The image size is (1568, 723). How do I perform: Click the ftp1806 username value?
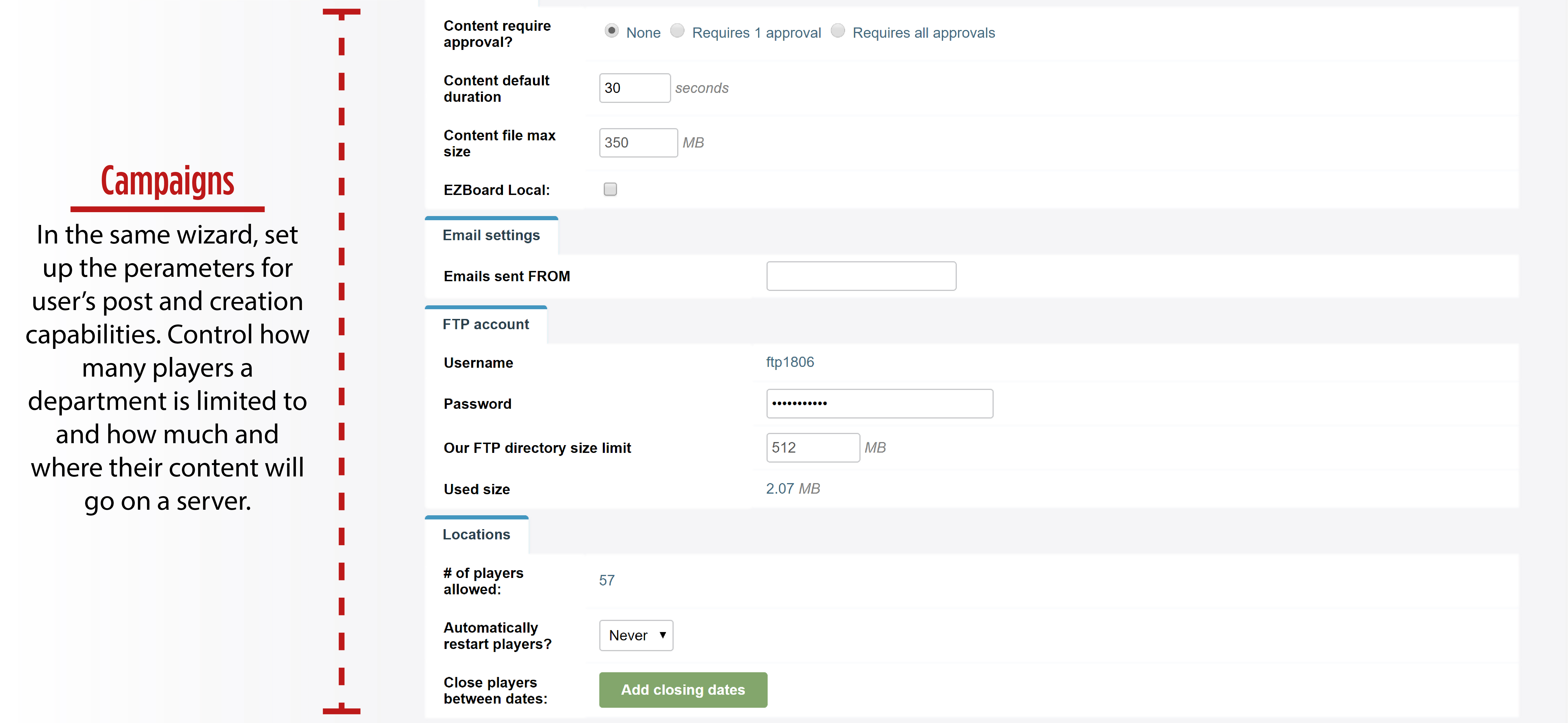pos(790,362)
